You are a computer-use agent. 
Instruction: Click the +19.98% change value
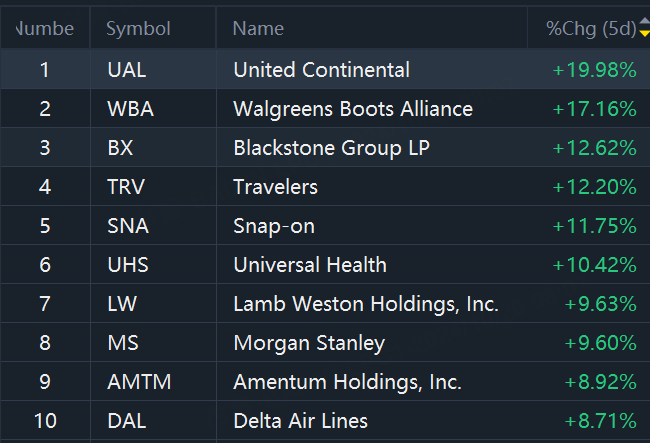click(594, 70)
